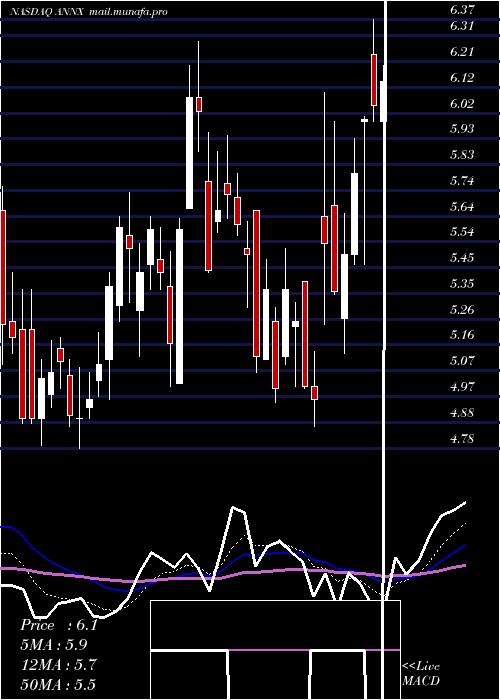
Task: Click the 6.02 price axis label
Action: (x=462, y=104)
